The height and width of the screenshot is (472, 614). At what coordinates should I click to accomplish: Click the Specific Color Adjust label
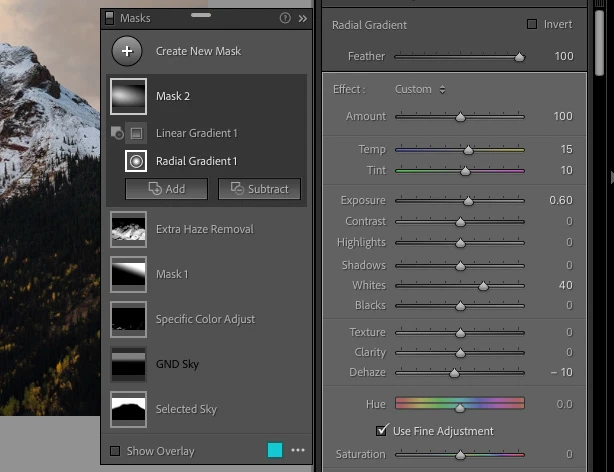pyautogui.click(x=205, y=319)
